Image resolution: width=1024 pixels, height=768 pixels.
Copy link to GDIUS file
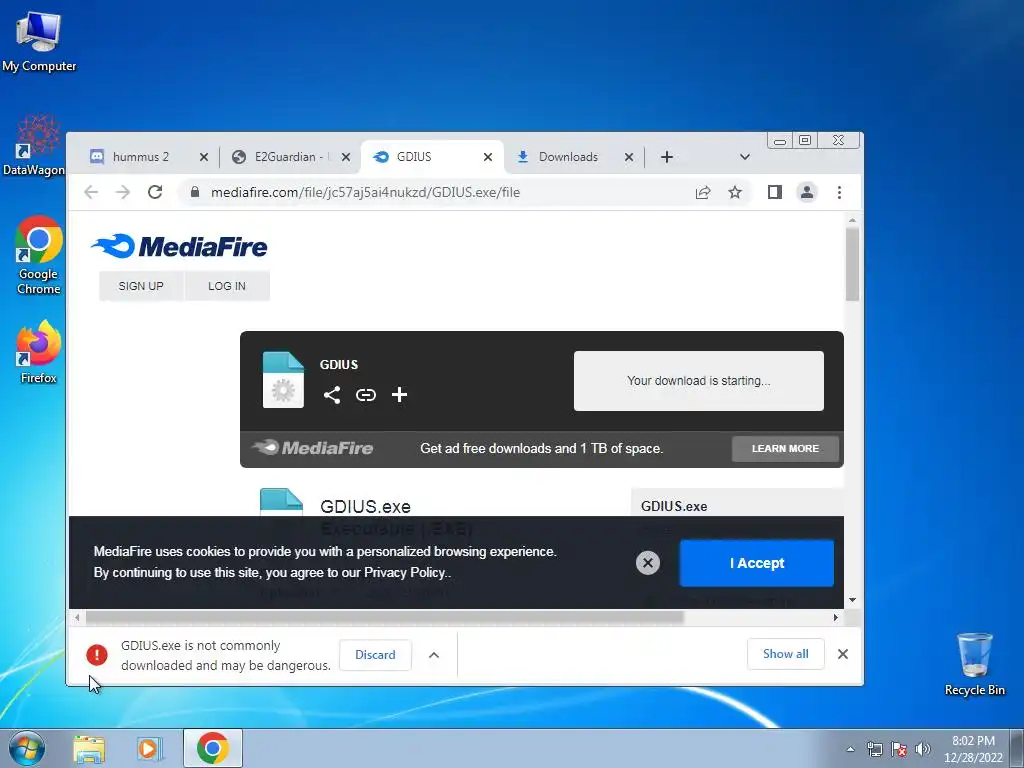[366, 394]
